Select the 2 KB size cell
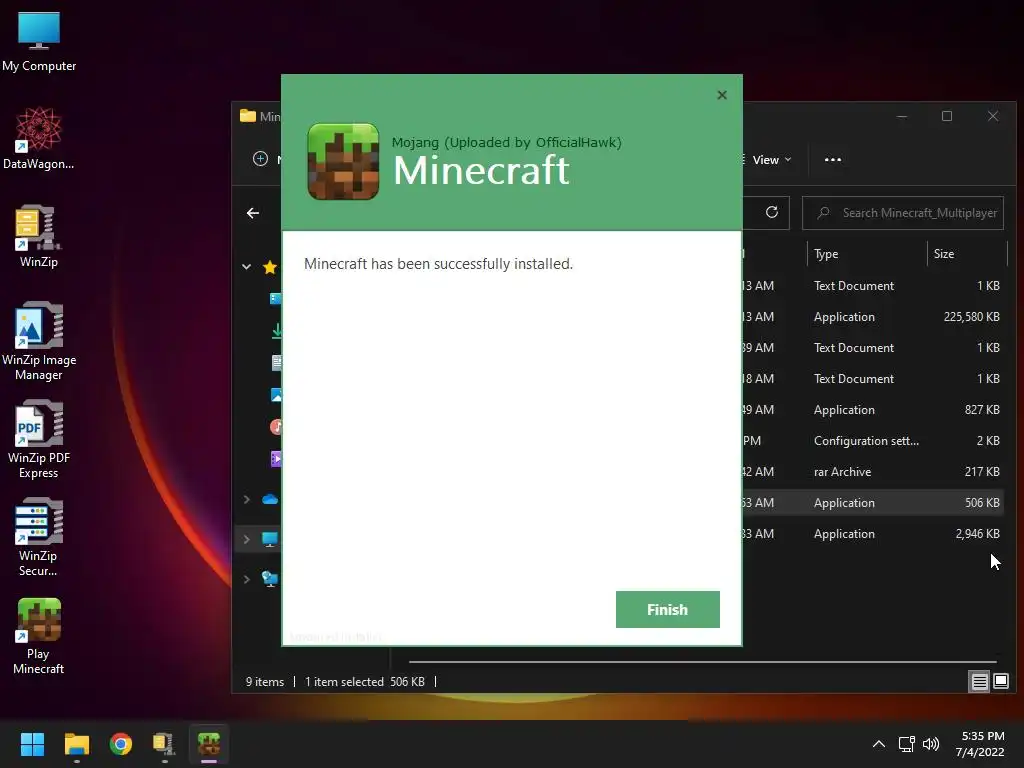This screenshot has height=768, width=1024. [987, 441]
